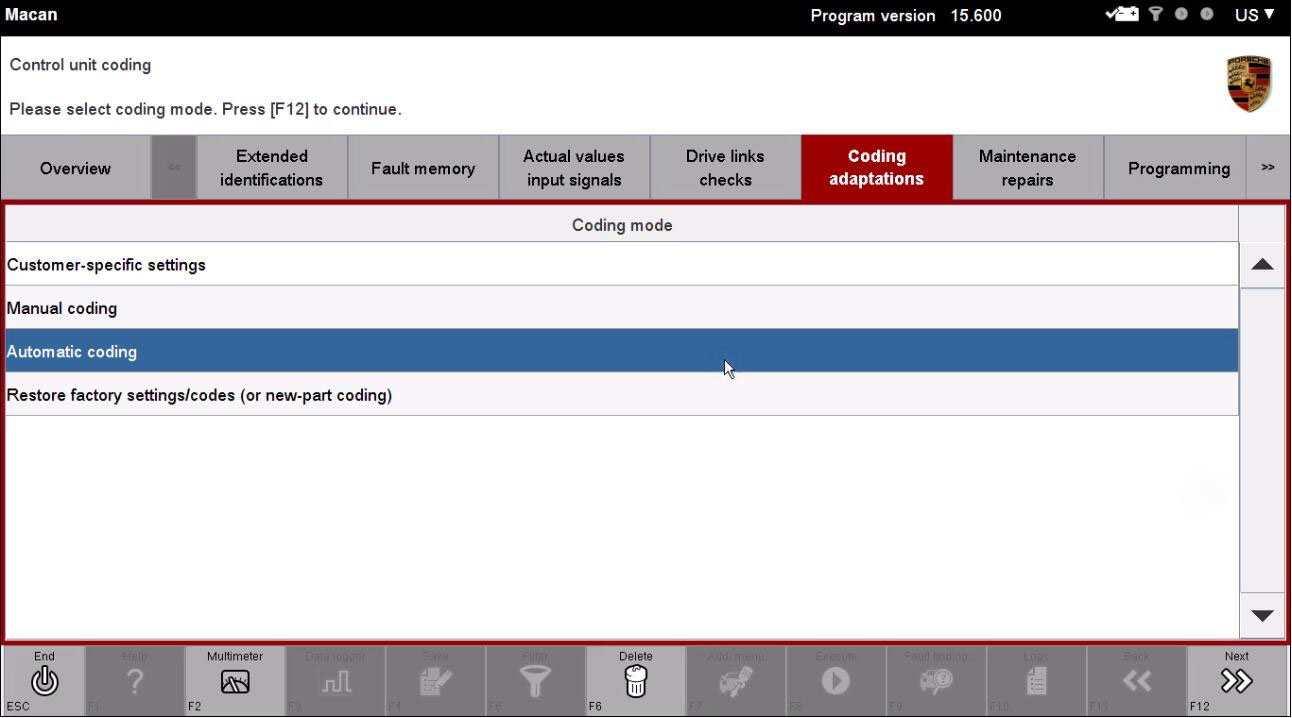Click the End power icon button

pyautogui.click(x=44, y=680)
